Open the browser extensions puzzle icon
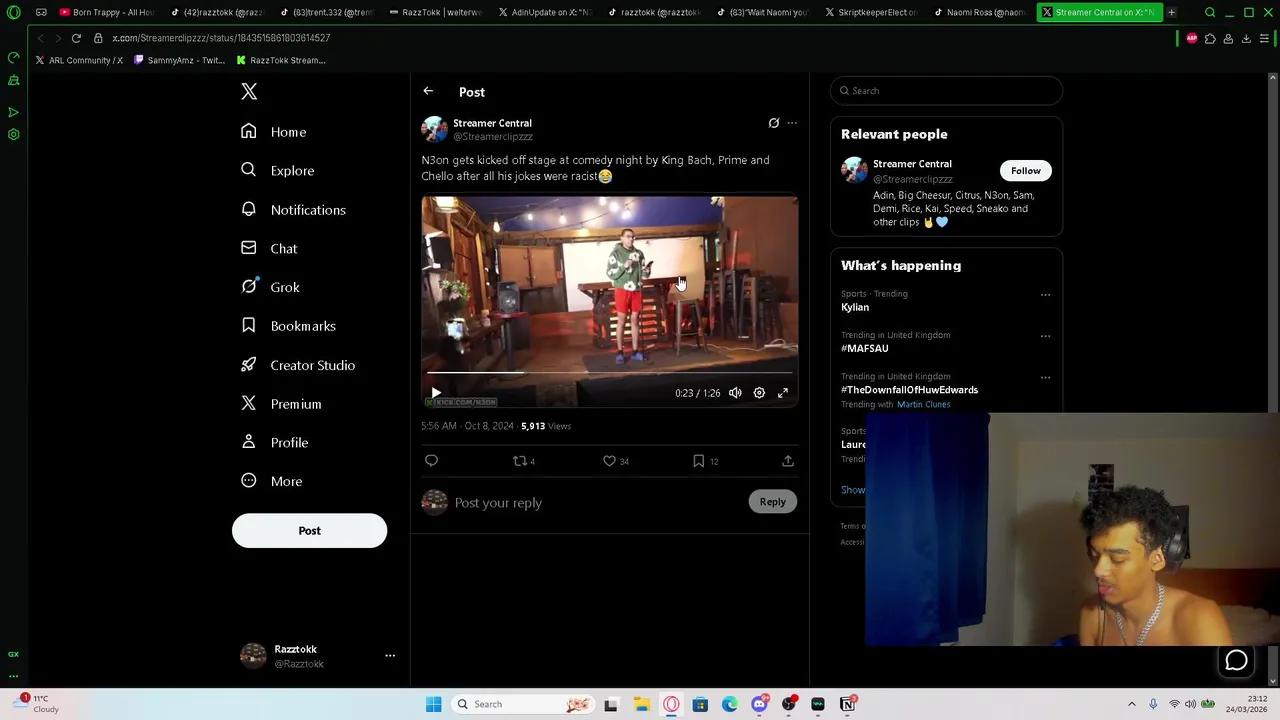This screenshot has height=720, width=1280. 1210,38
